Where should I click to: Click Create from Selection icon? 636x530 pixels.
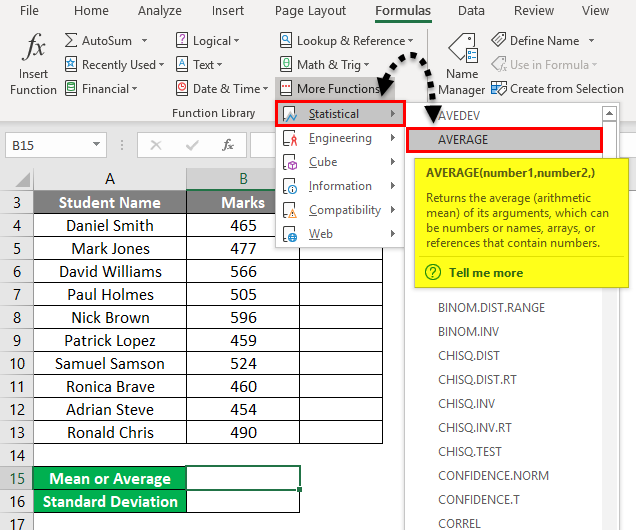(498, 88)
